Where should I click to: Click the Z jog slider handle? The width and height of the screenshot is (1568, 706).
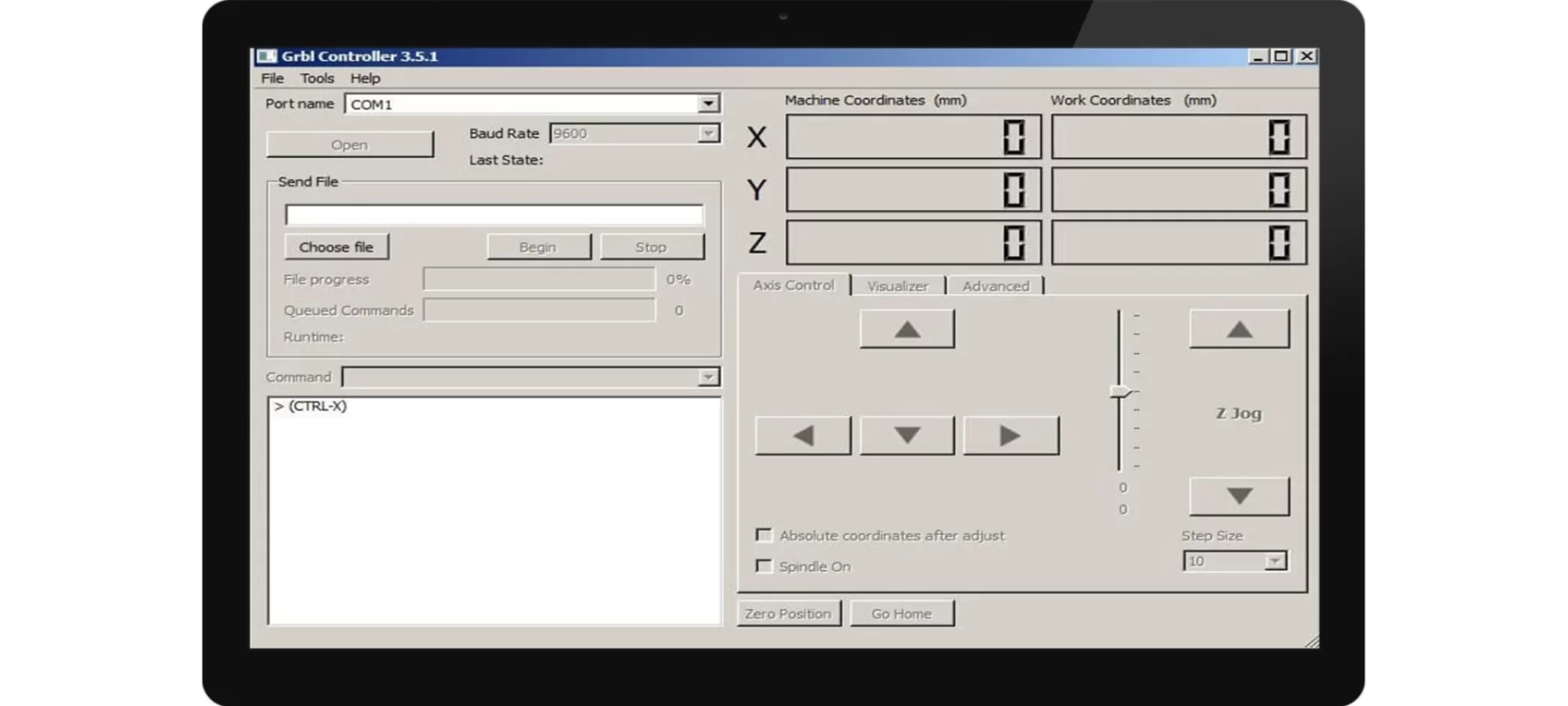pyautogui.click(x=1120, y=391)
